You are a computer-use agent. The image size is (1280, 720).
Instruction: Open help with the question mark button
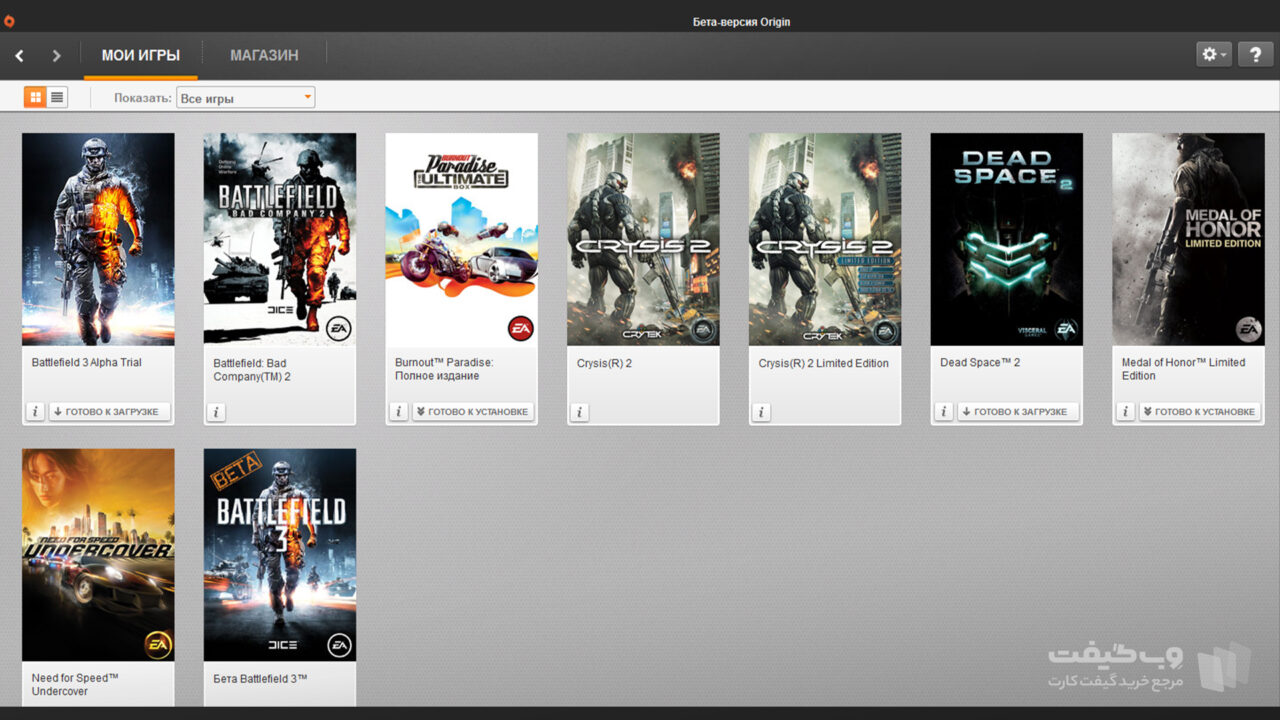pos(1256,55)
